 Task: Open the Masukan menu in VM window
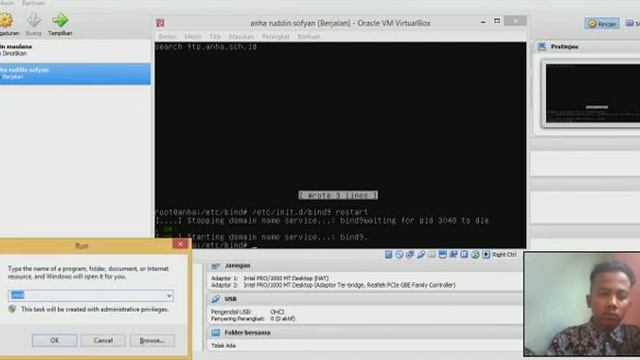click(241, 36)
